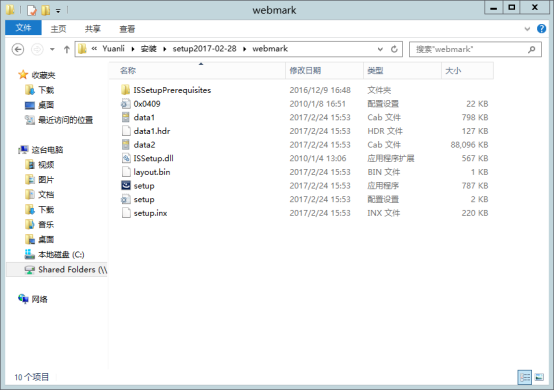Select the data2 Cab file icon
The width and height of the screenshot is (554, 390).
pyautogui.click(x=125, y=144)
